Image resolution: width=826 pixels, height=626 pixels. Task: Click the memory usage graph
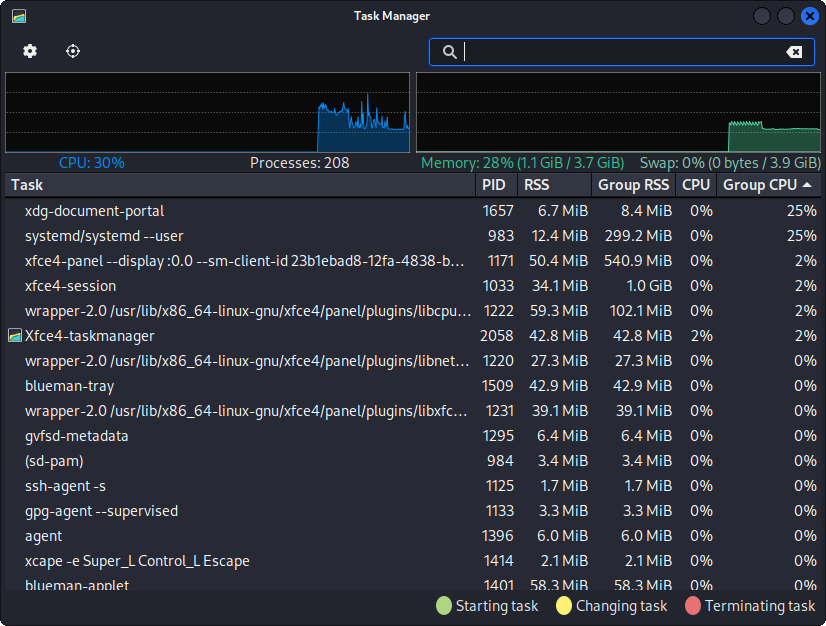click(618, 112)
